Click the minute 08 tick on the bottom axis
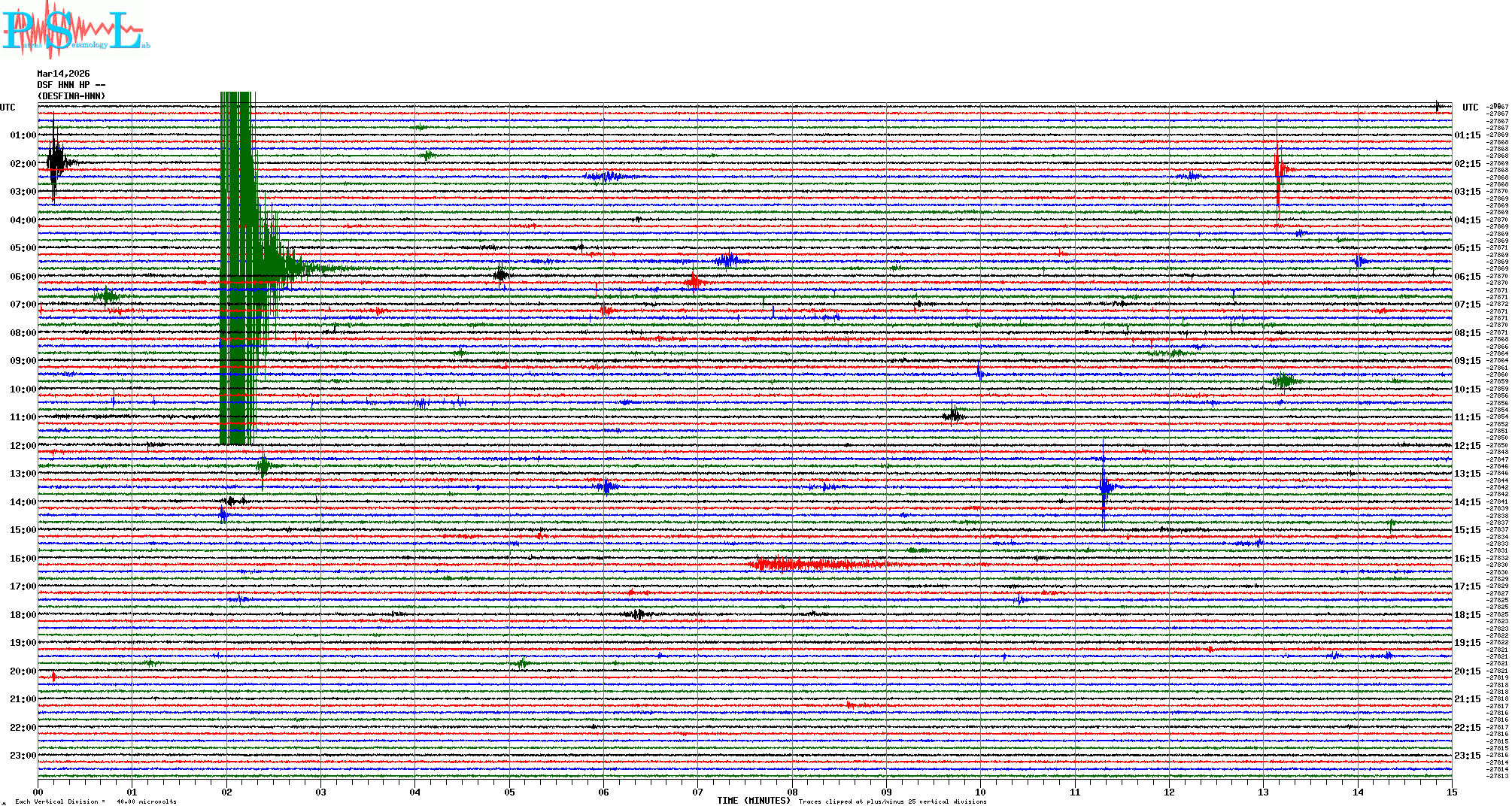Viewport: 1512px width, 812px height. pyautogui.click(x=792, y=792)
